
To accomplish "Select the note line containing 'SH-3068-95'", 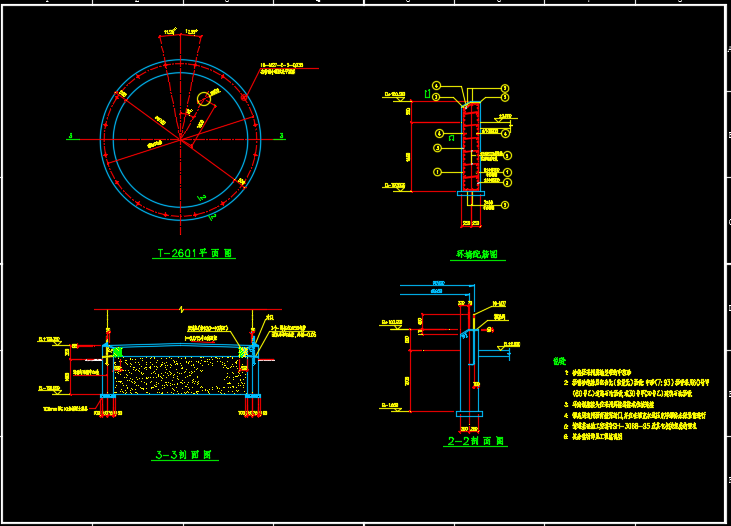I will pyautogui.click(x=631, y=426).
